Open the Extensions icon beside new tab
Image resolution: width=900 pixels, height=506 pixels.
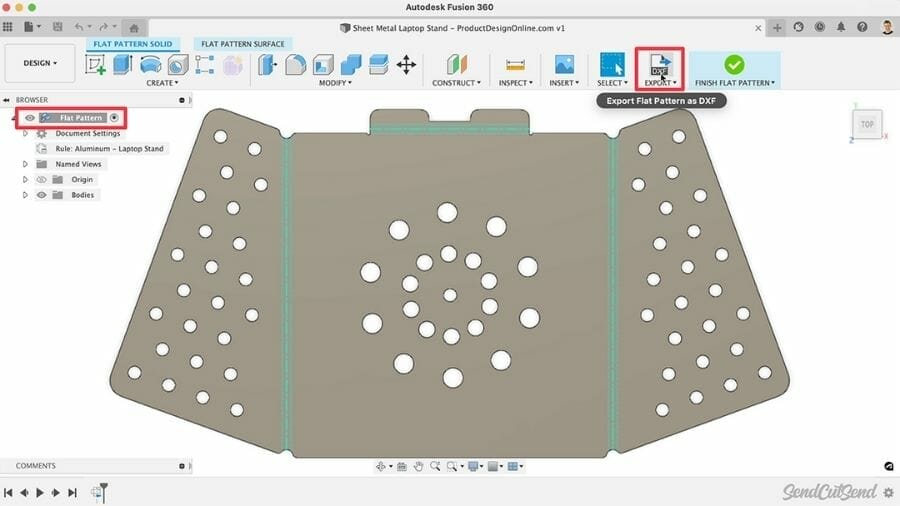tap(798, 27)
